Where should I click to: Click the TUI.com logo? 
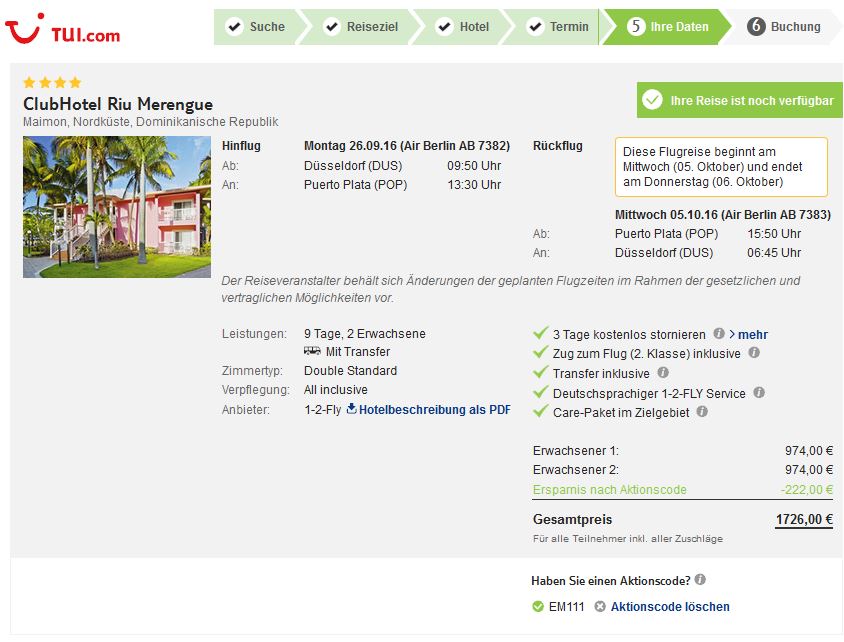[x=62, y=29]
